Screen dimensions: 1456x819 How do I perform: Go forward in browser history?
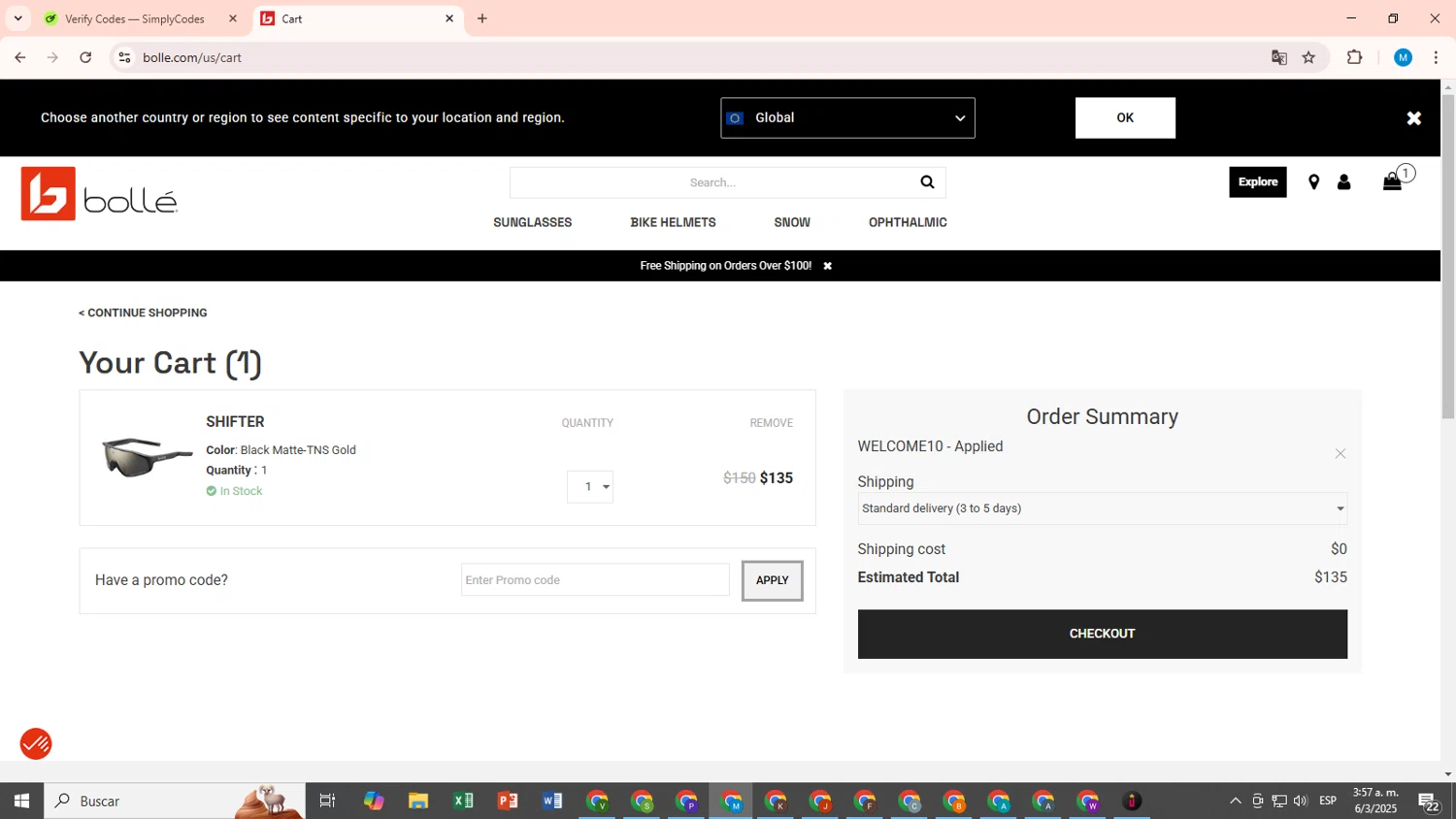(52, 57)
